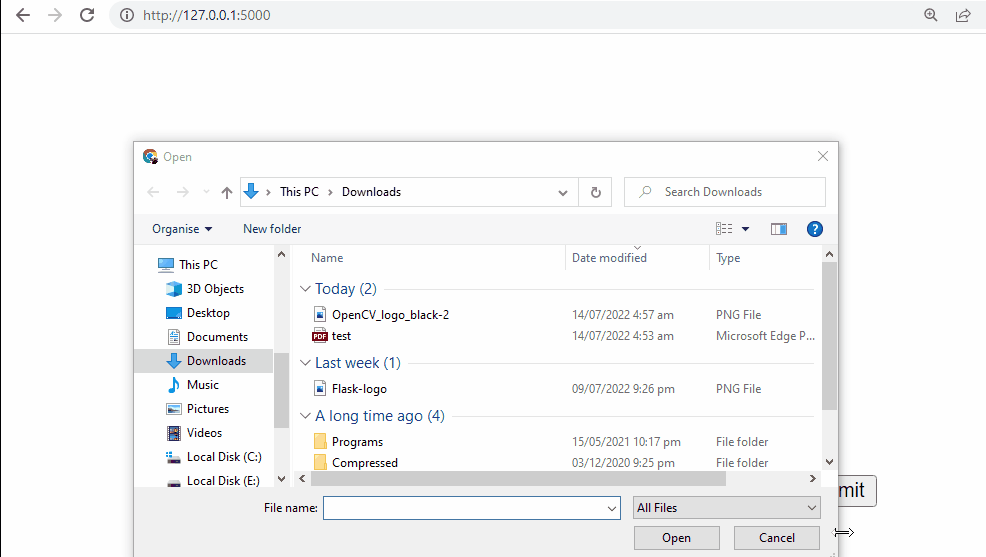Image resolution: width=986 pixels, height=557 pixels.
Task: Open the Organise menu
Action: [x=182, y=229]
